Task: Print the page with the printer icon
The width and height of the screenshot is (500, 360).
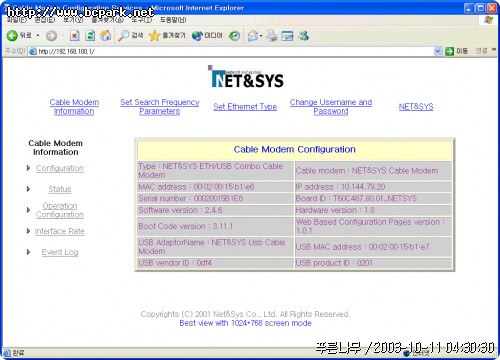Action: pos(272,36)
